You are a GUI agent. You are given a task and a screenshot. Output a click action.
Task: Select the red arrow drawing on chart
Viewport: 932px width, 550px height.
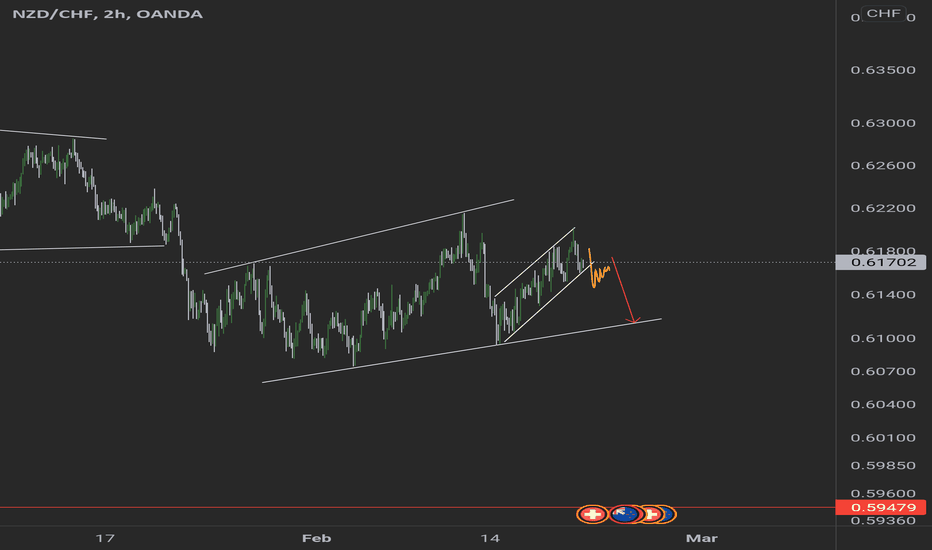[623, 291]
